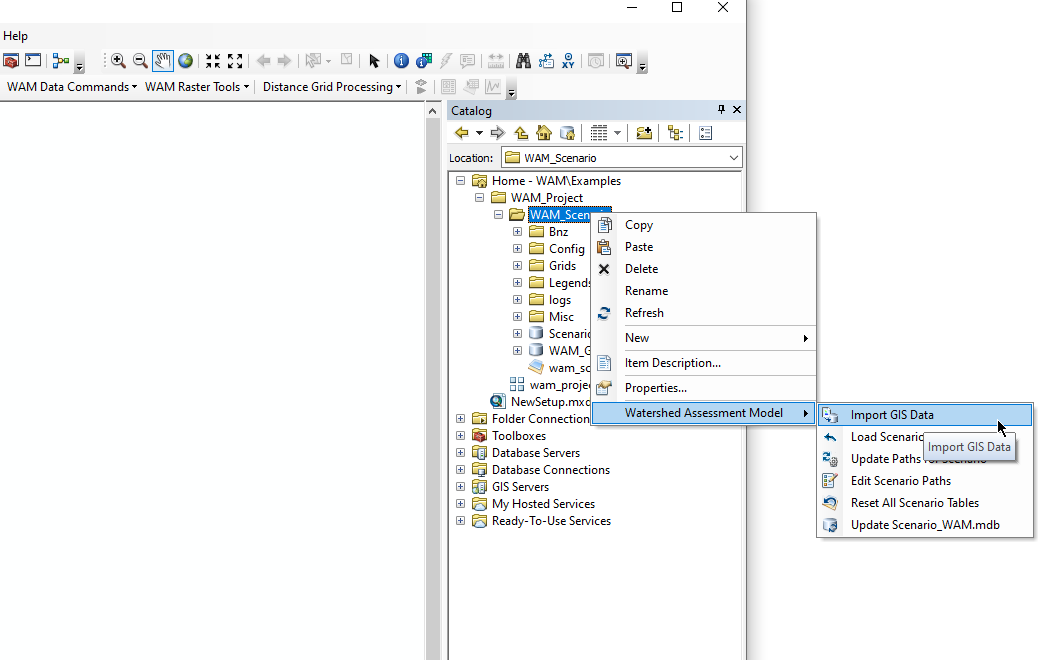The image size is (1048, 660).
Task: Select My Hosted Services tree item
Action: (x=543, y=504)
